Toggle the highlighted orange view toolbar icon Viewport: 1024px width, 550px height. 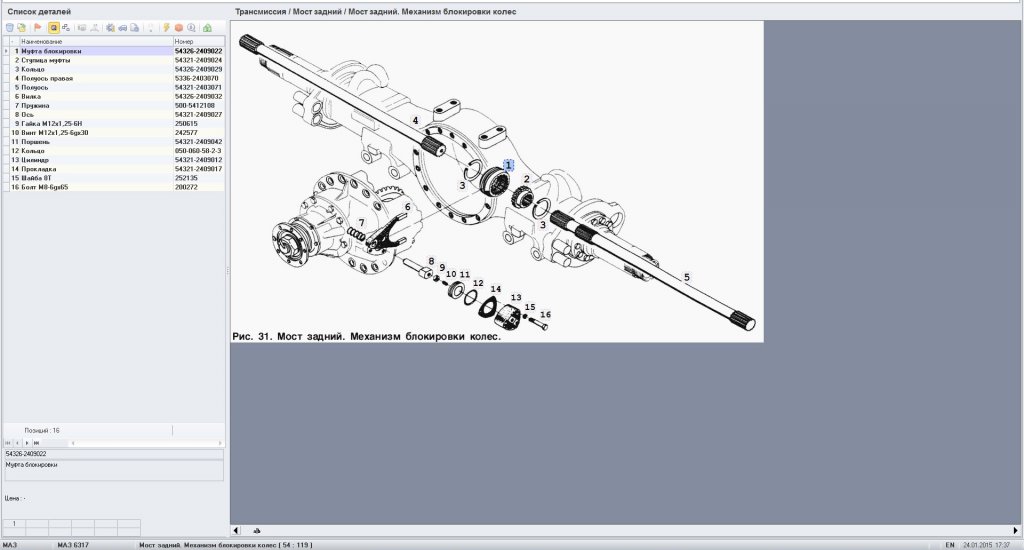click(x=54, y=27)
